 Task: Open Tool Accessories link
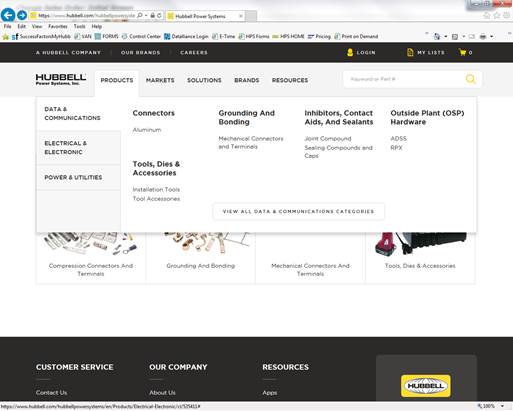(156, 199)
